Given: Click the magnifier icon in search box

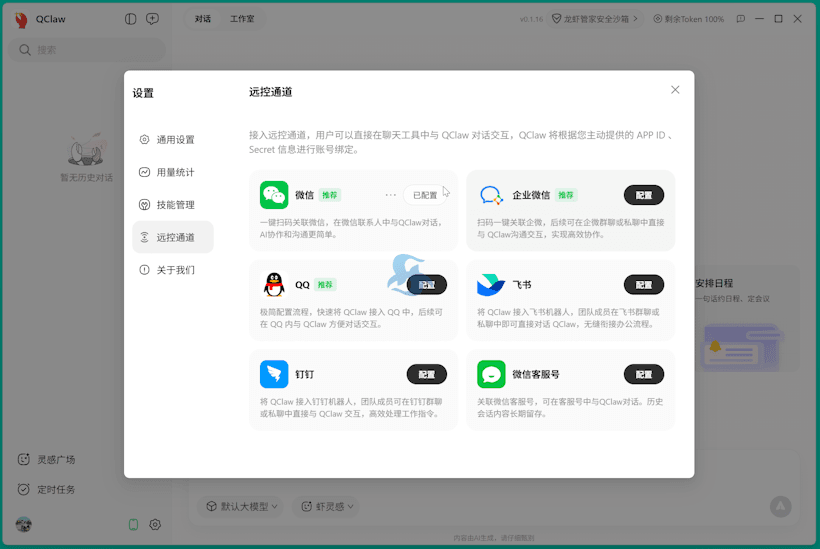Looking at the screenshot, I should (25, 50).
